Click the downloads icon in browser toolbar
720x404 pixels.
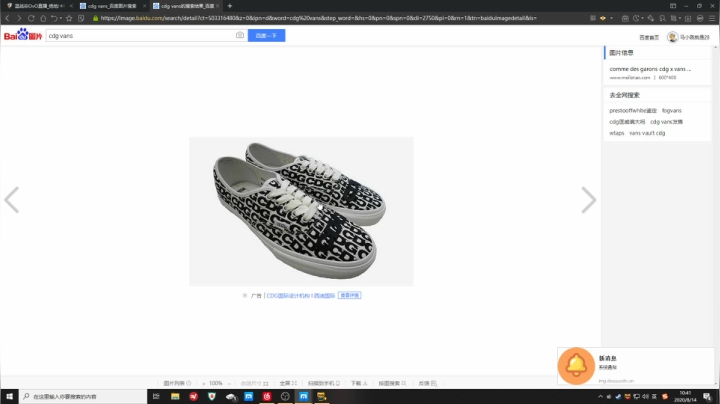(688, 18)
